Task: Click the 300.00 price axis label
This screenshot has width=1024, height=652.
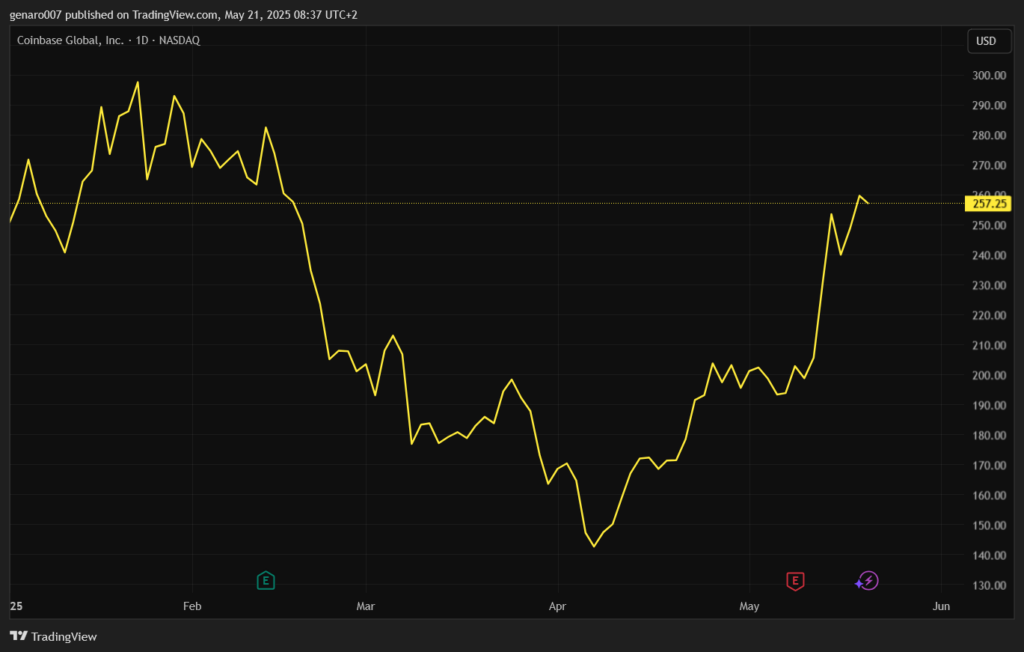Action: pos(987,75)
